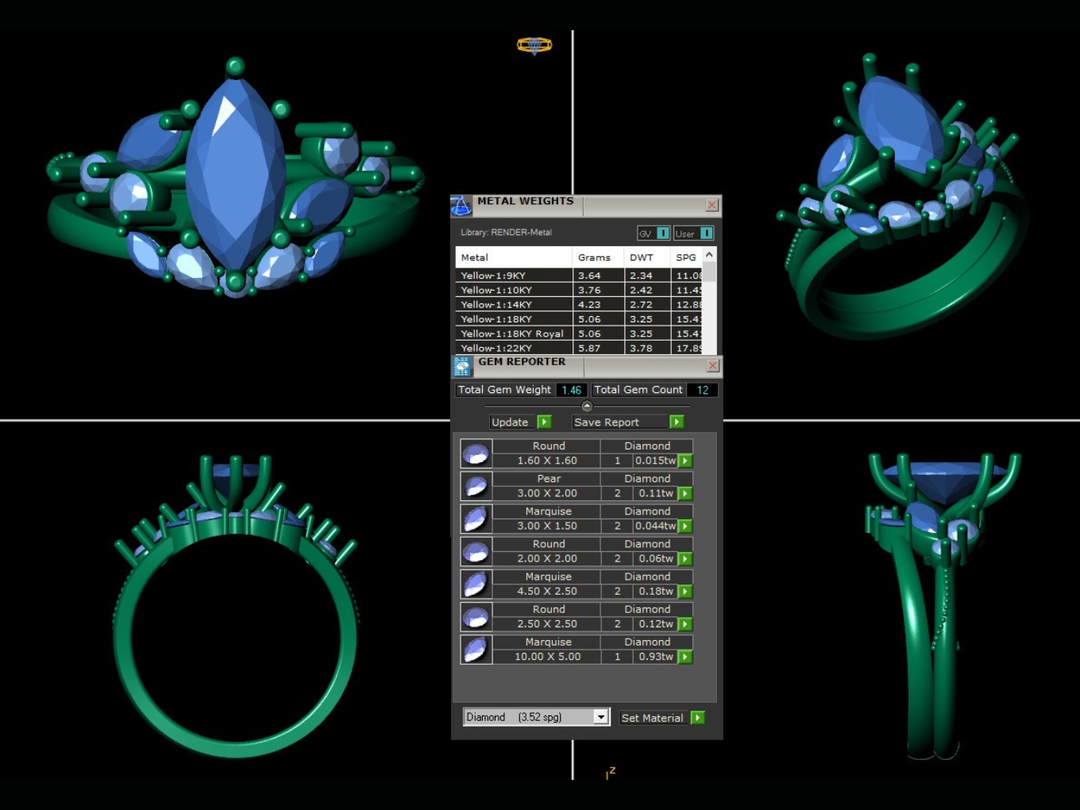Click the scroll-up arrow in metal table
Screen dimensions: 1080x810
[709, 255]
